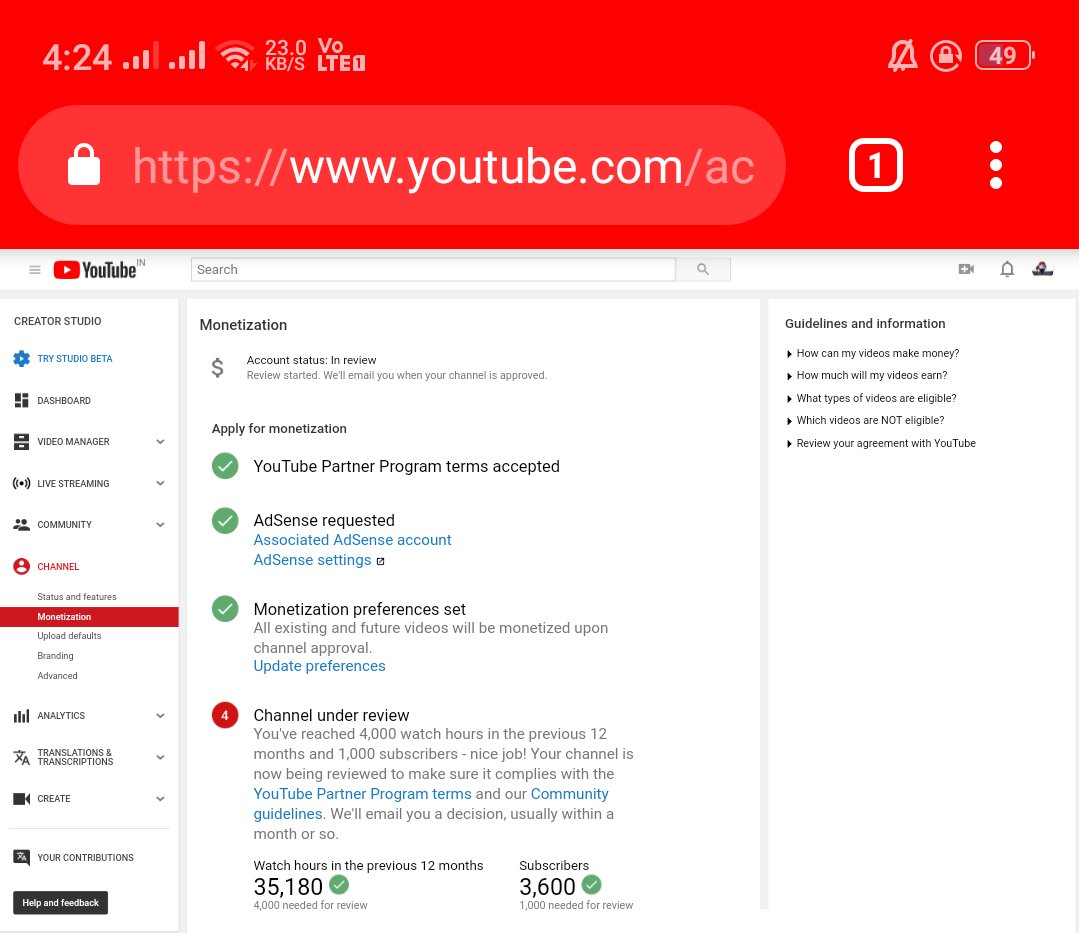Open the Dashboard menu item
Screen dimensions: 1079x933
pos(64,400)
